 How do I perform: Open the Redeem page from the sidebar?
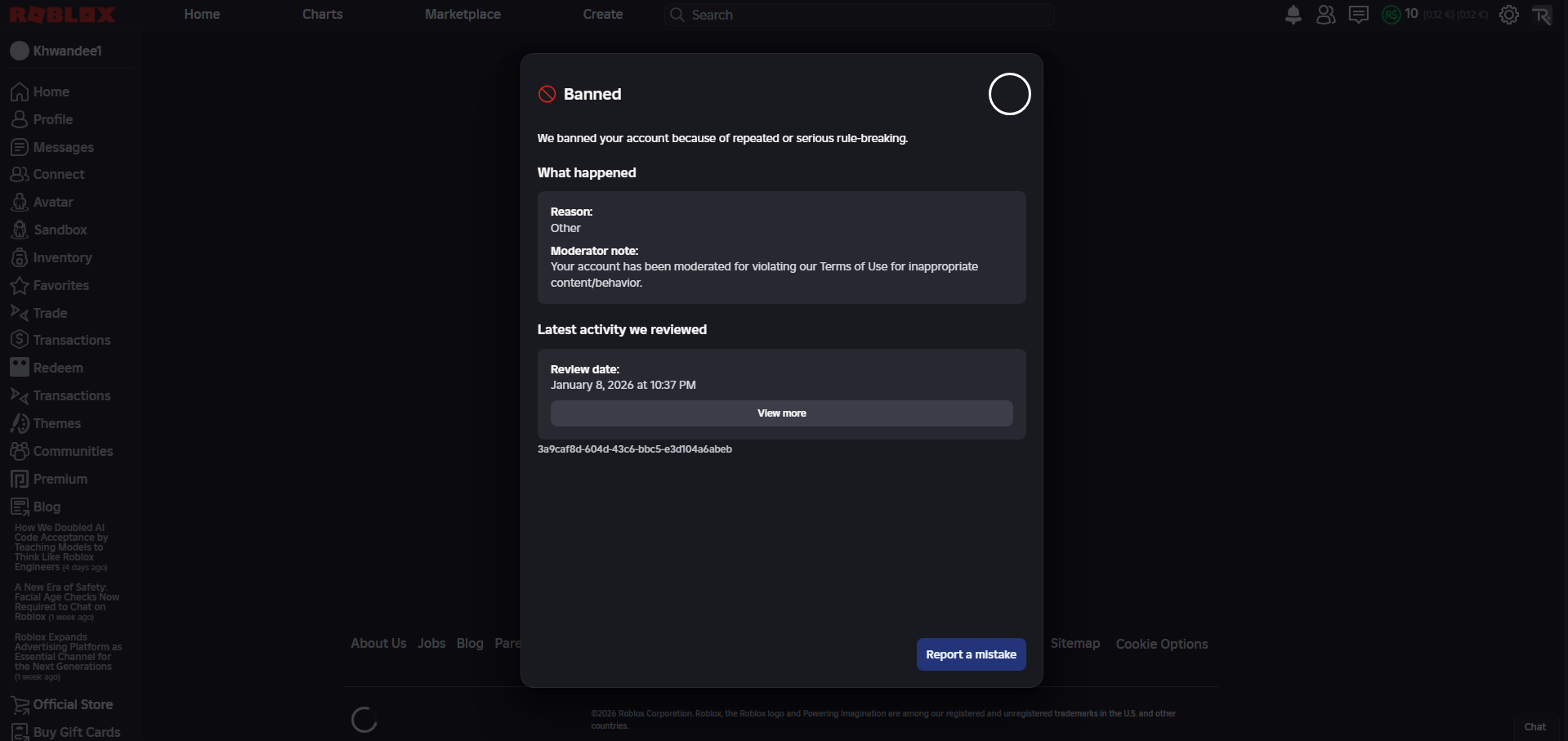pos(20,367)
